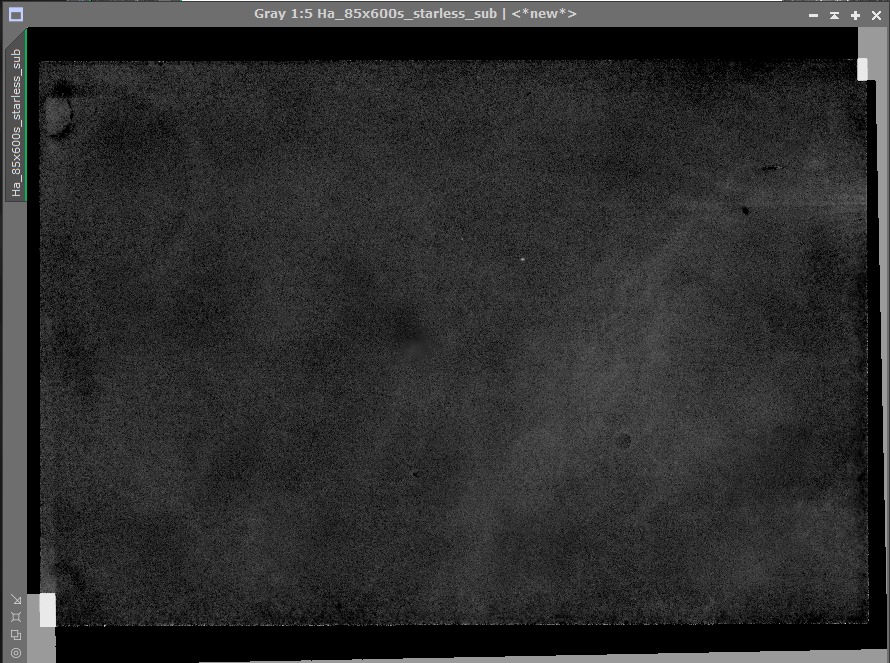Click the elongated dark blemish near right edge
The height and width of the screenshot is (663, 890).
pos(770,168)
